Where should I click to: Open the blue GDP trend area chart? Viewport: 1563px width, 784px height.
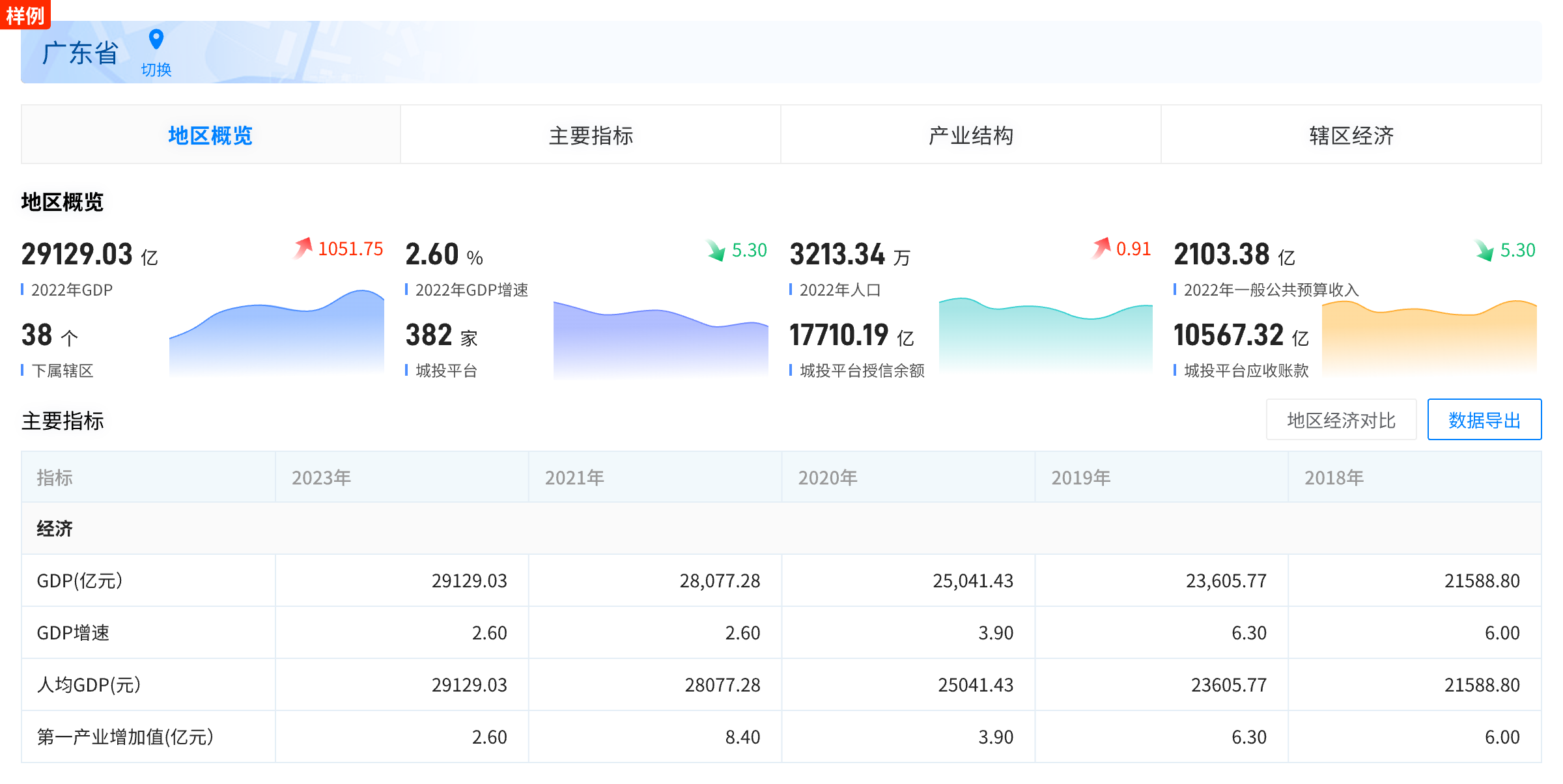point(277,335)
